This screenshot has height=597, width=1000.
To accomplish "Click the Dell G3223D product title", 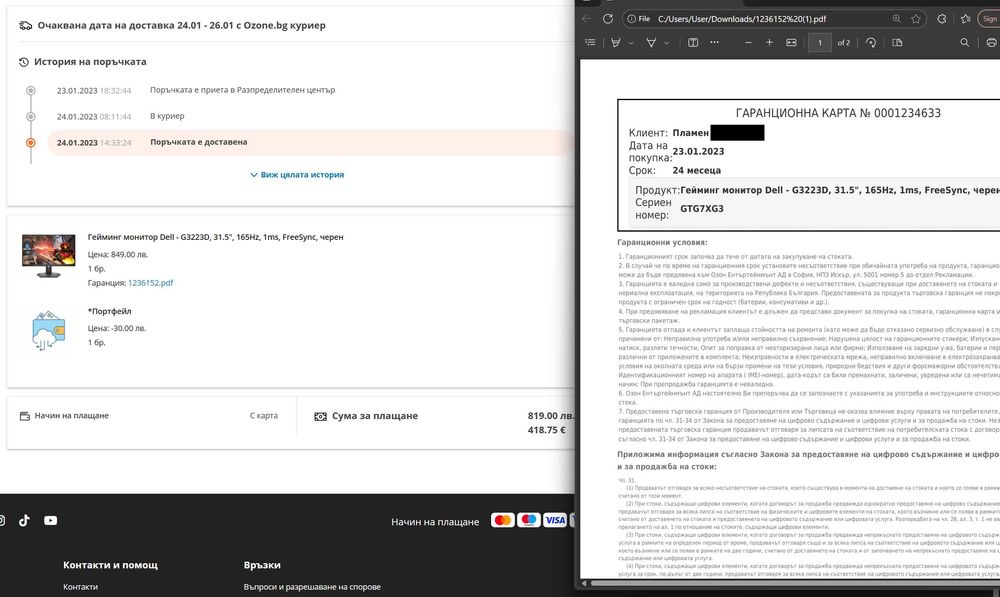I will pos(216,237).
